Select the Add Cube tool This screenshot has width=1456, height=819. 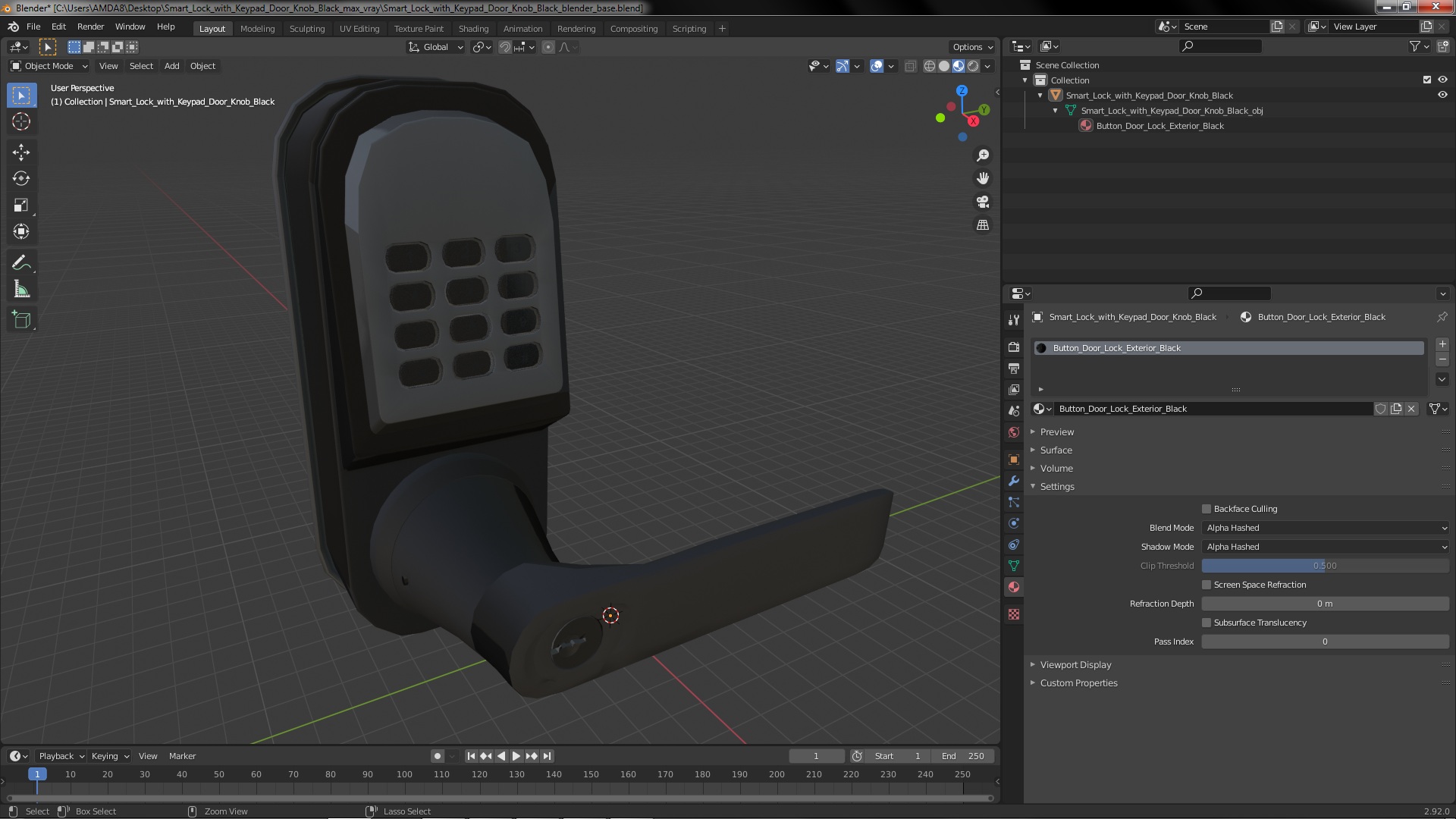point(21,320)
